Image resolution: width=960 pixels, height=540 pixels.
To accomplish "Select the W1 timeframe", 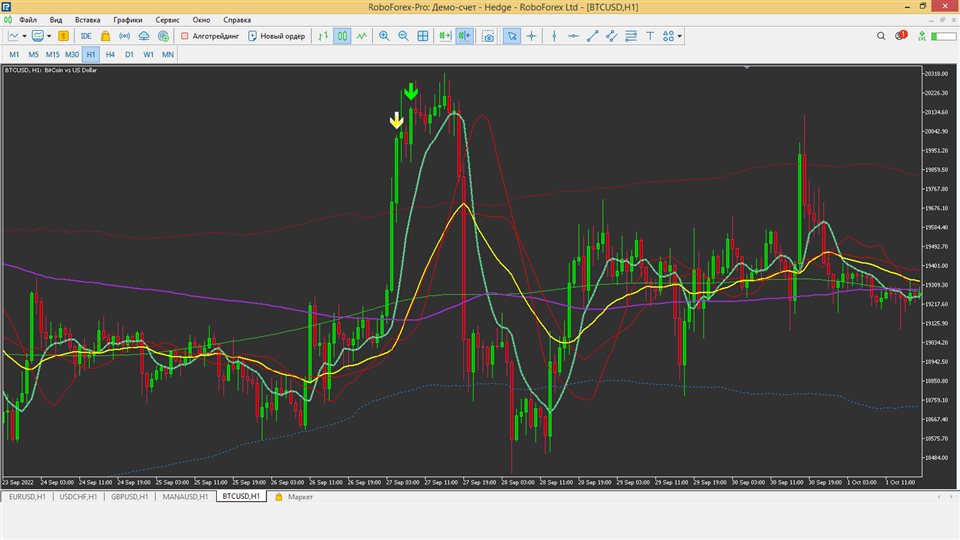I will point(148,54).
